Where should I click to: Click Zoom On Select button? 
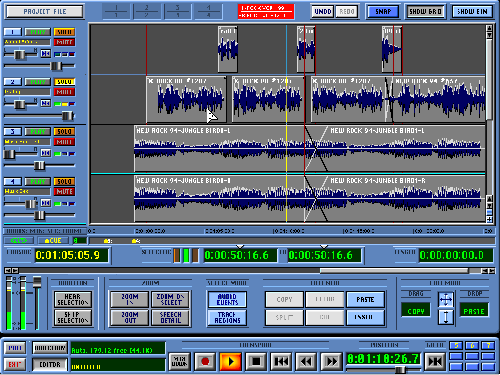click(171, 299)
